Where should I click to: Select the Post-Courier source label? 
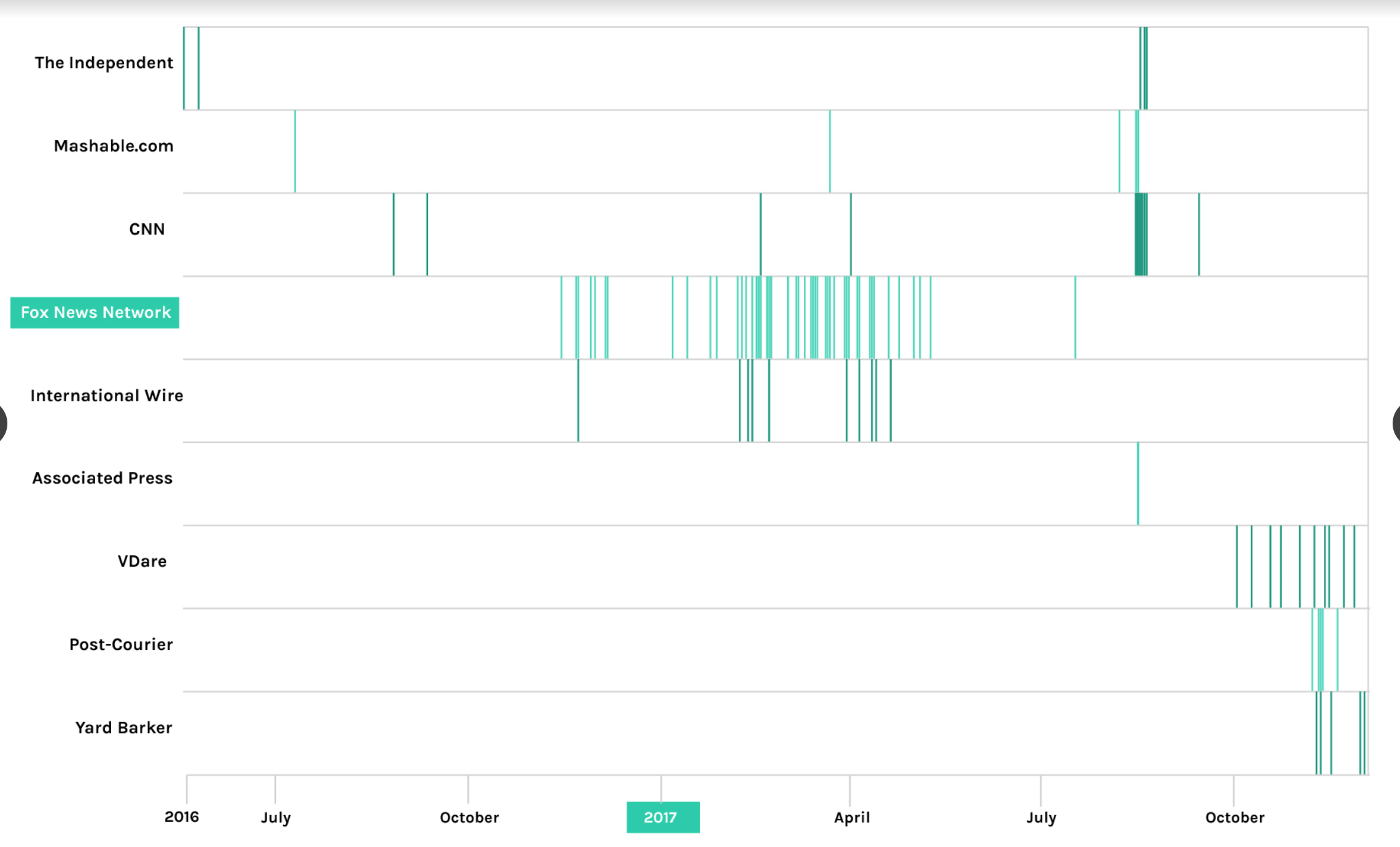[x=121, y=644]
